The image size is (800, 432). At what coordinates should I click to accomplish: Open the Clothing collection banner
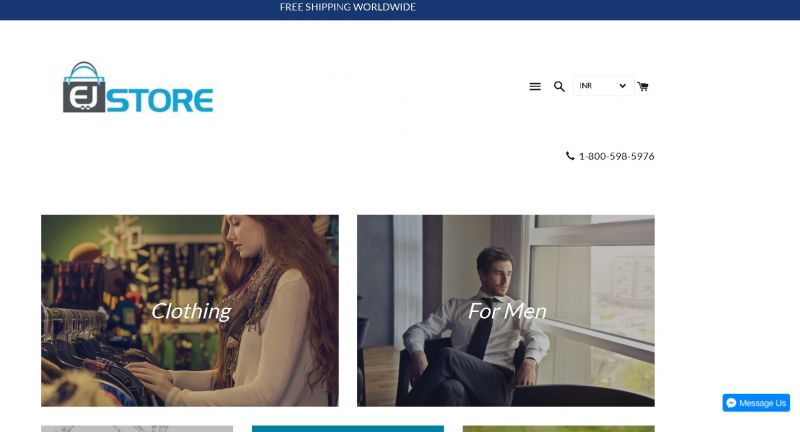click(x=190, y=311)
